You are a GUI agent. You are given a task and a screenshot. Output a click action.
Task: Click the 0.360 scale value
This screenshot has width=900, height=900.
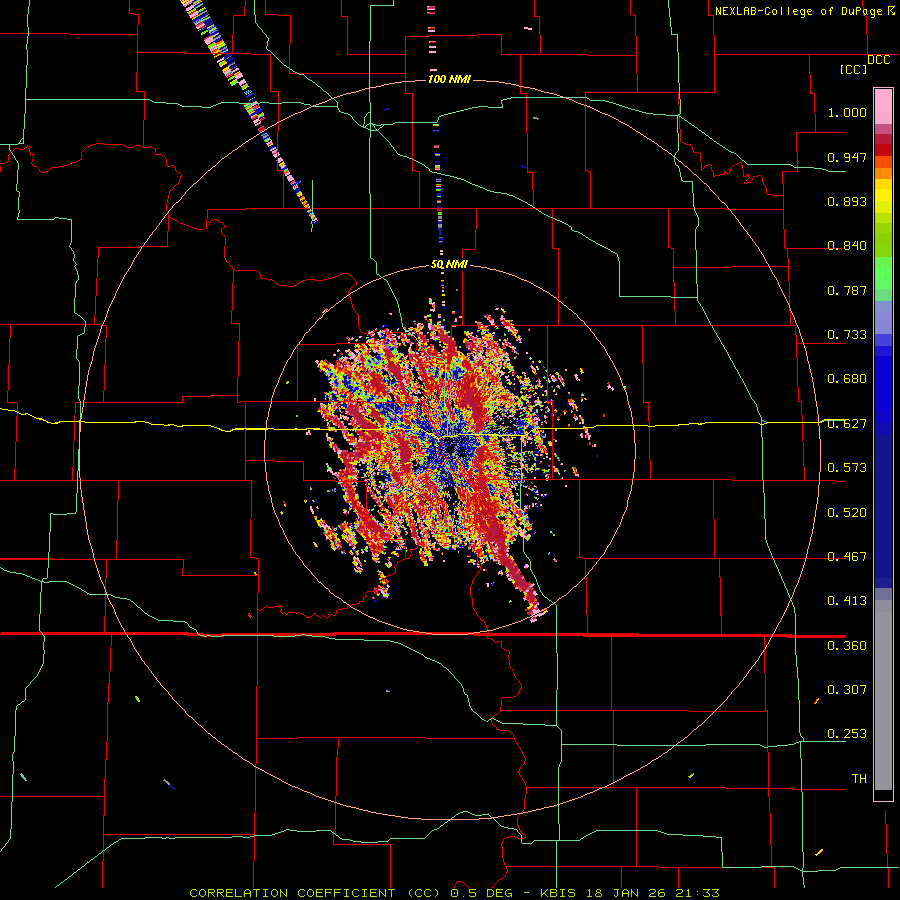pos(847,646)
